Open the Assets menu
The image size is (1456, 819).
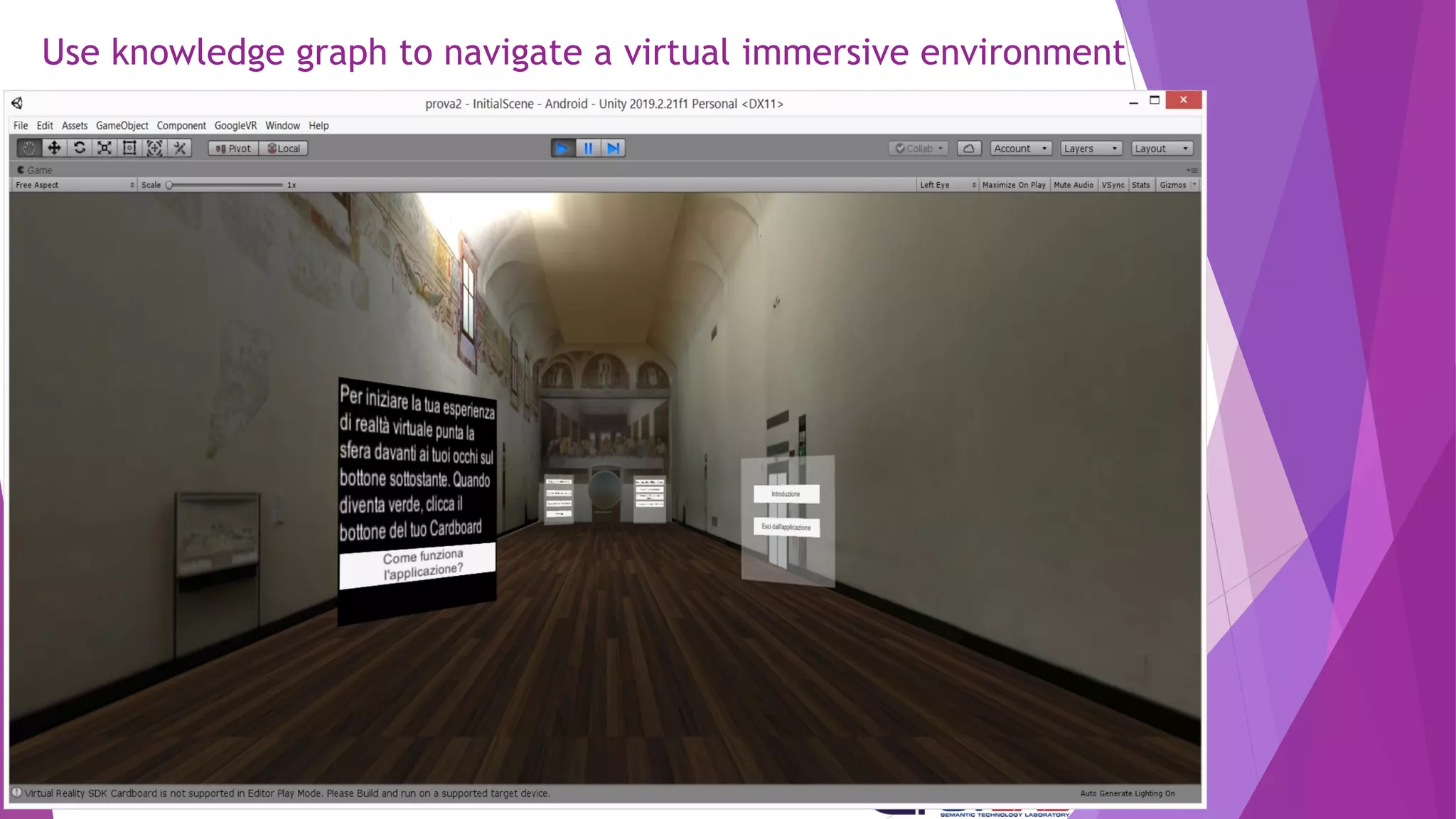point(75,126)
